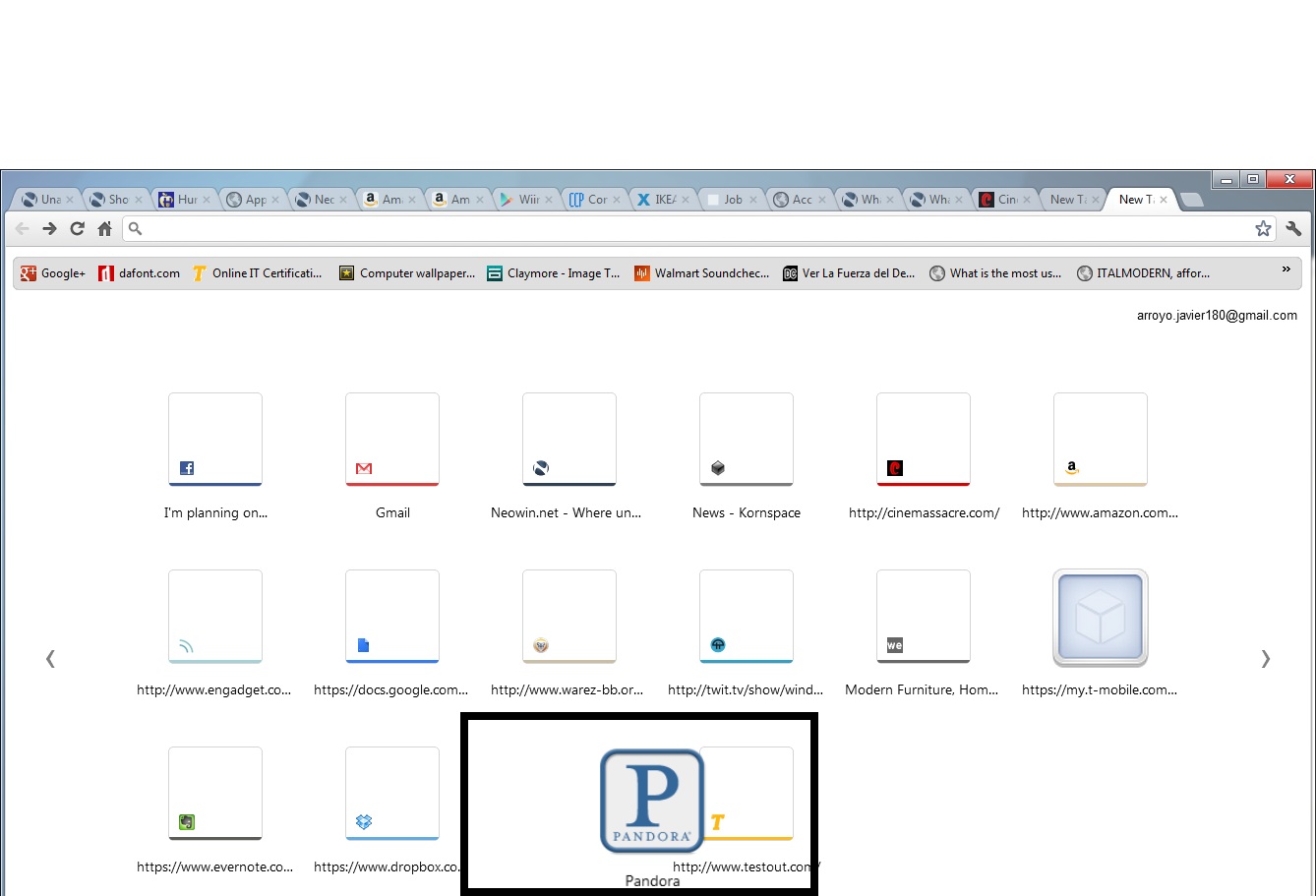This screenshot has width=1316, height=896.
Task: Go to previous page of thumbnails
Action: pos(50,659)
